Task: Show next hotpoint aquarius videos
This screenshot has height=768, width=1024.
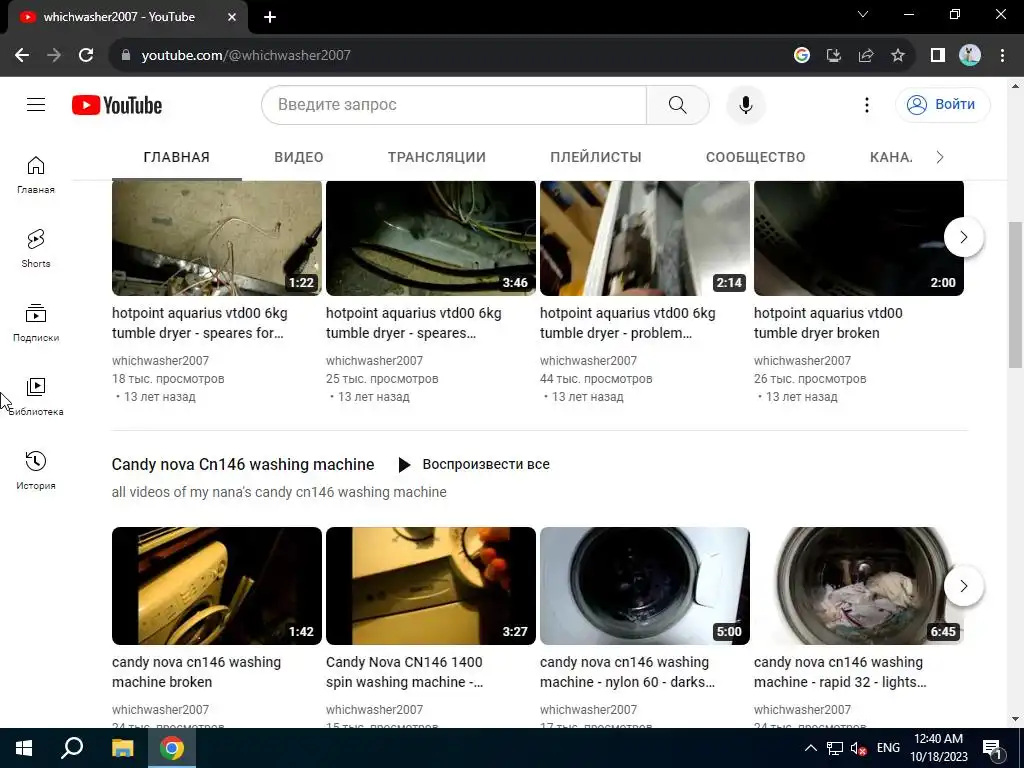Action: click(x=964, y=237)
